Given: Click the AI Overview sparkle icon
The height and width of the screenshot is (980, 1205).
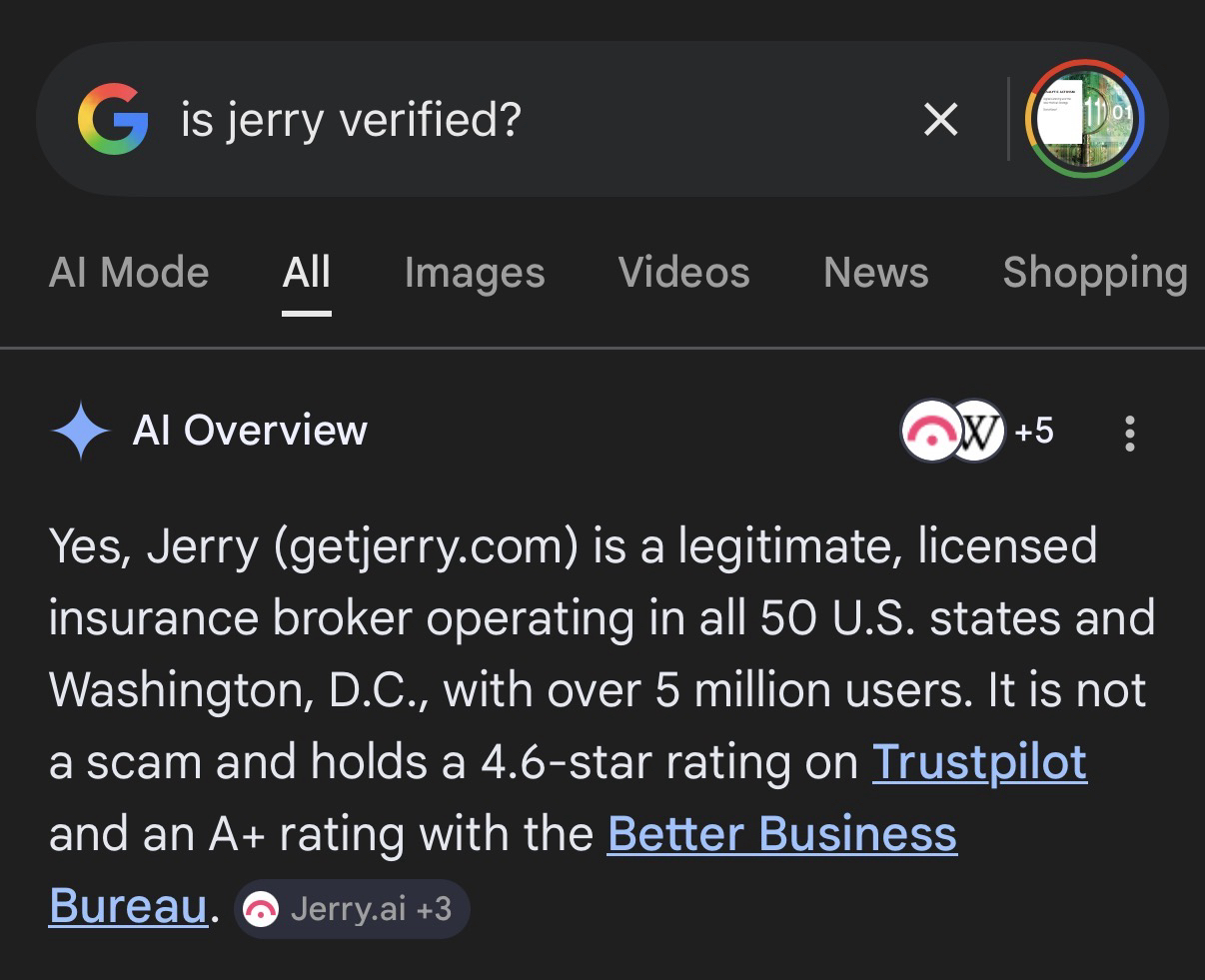Looking at the screenshot, I should tap(80, 431).
